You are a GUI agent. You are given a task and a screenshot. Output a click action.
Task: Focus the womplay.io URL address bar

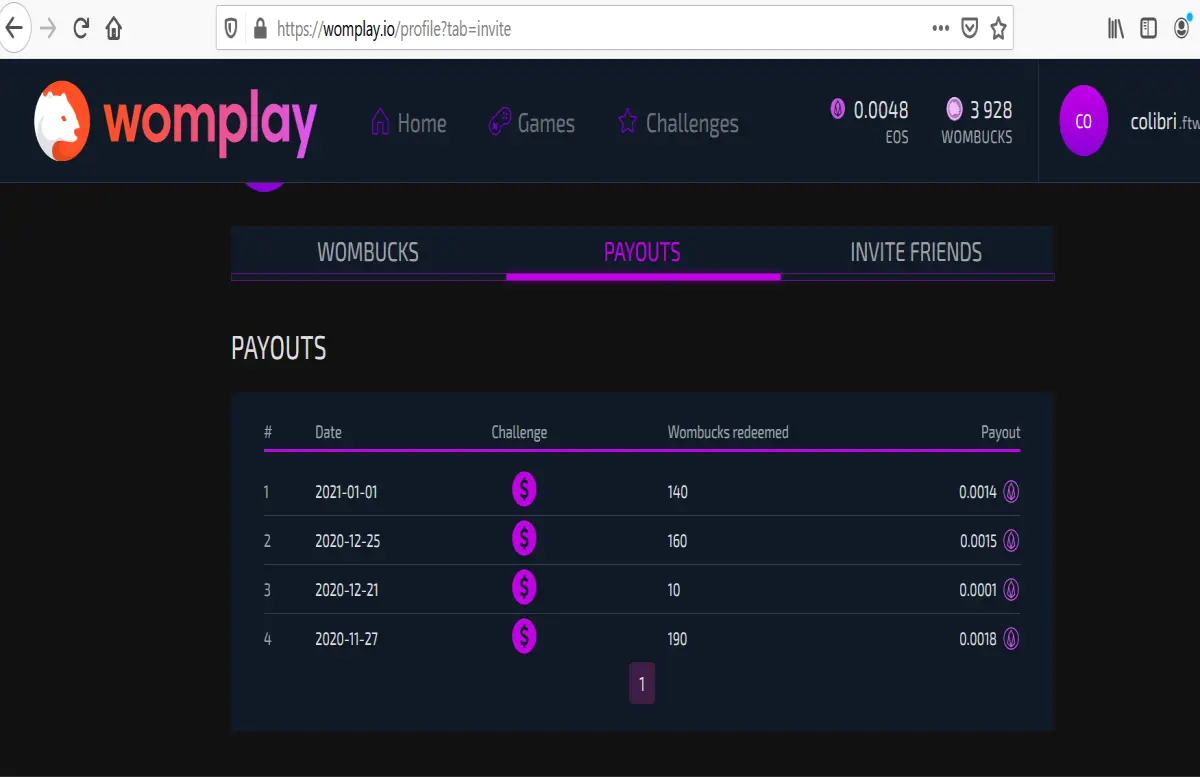[x=615, y=29]
